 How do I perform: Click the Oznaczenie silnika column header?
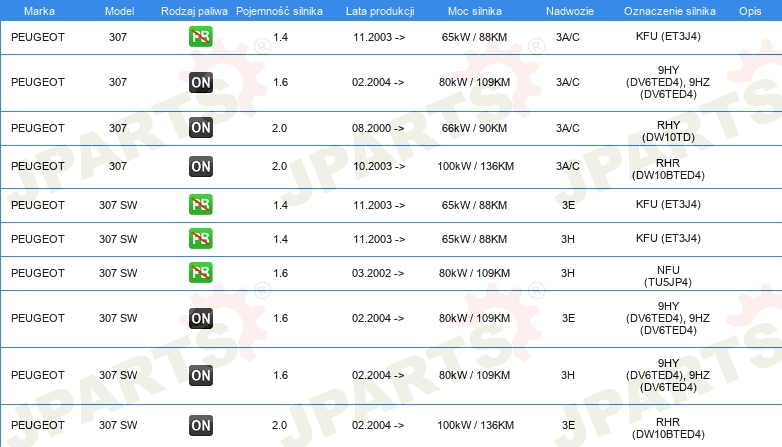(669, 11)
